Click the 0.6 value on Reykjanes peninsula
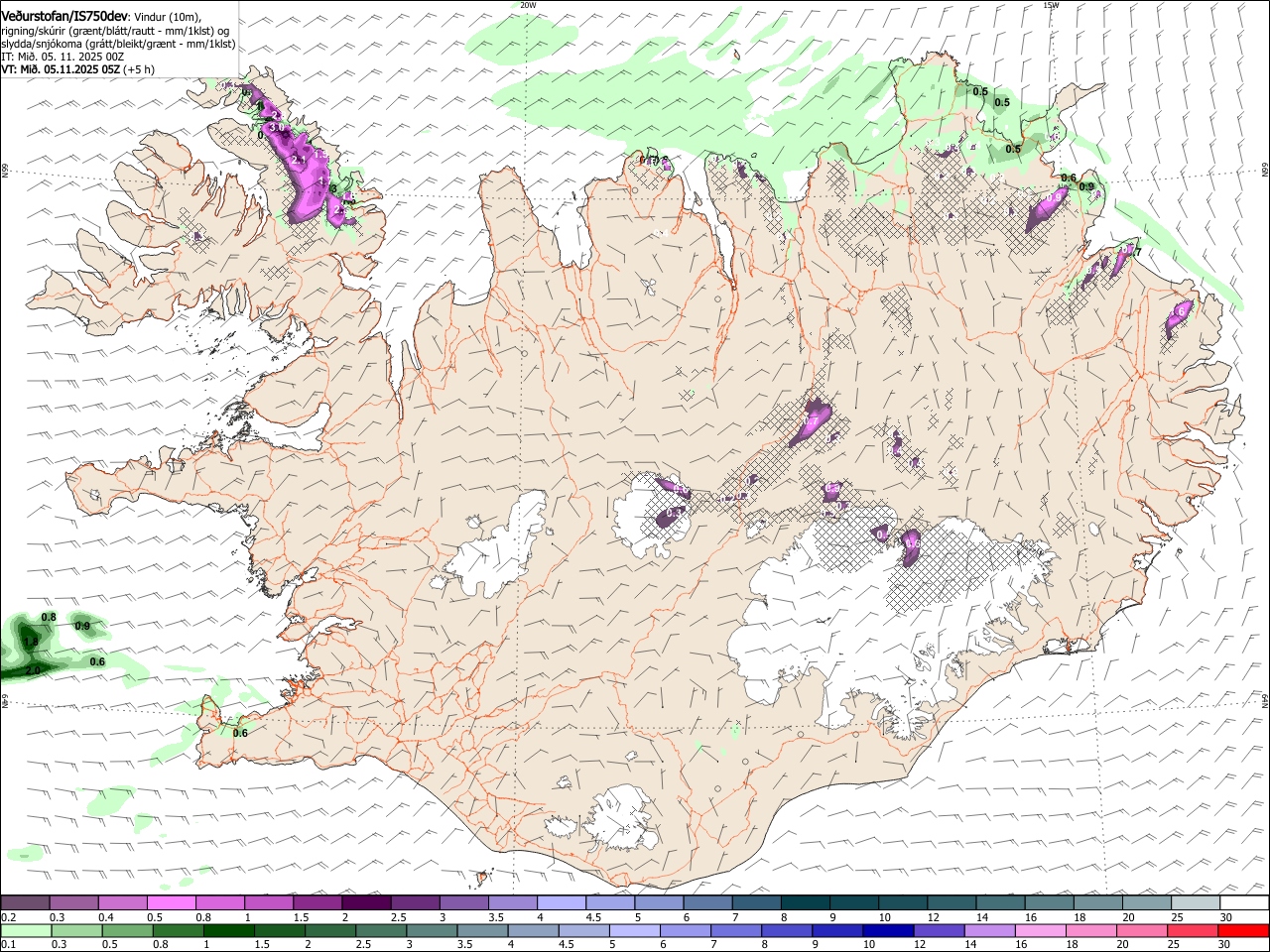The height and width of the screenshot is (952, 1270). click(x=240, y=733)
